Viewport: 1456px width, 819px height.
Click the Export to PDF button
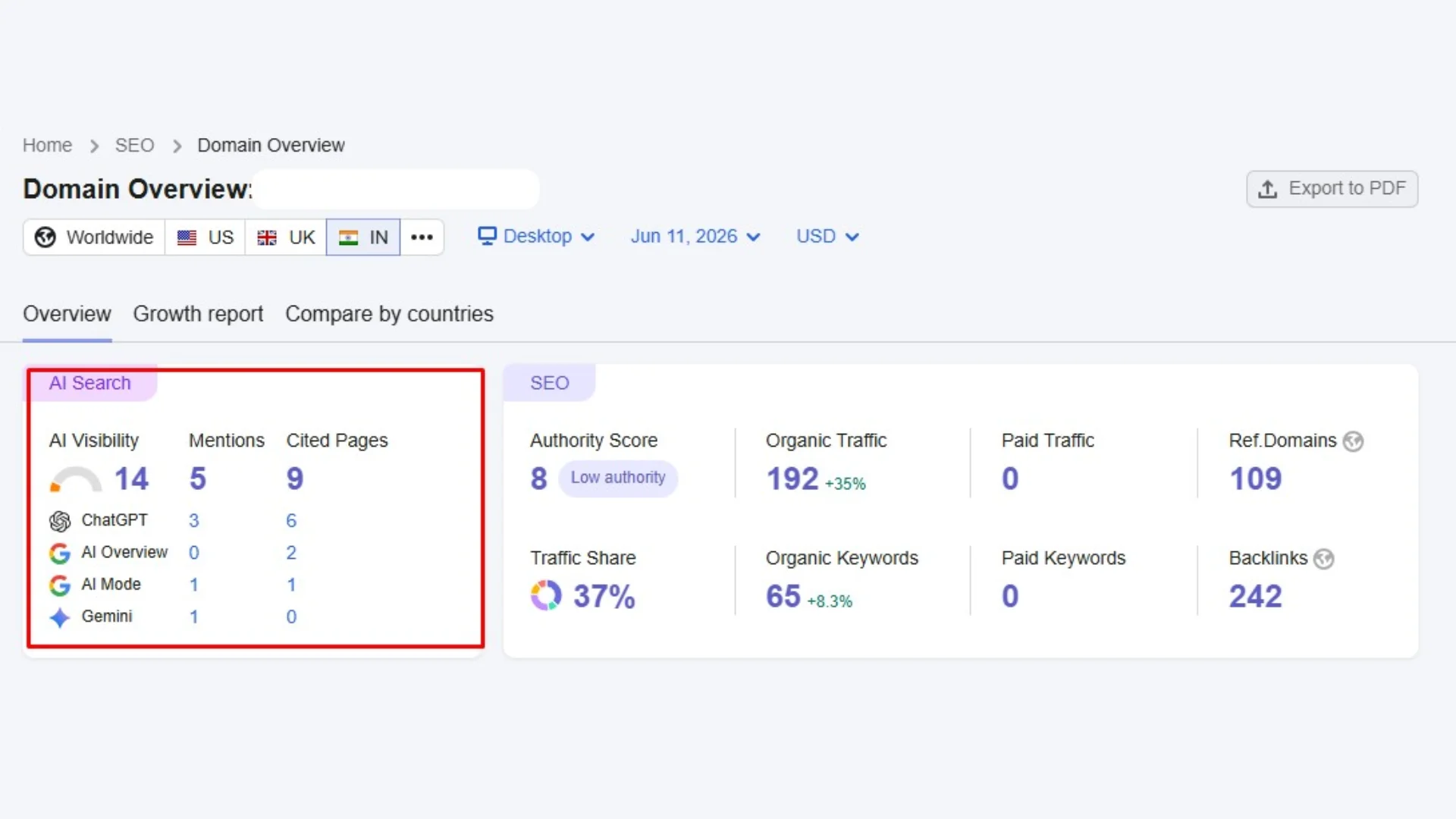pyautogui.click(x=1332, y=189)
